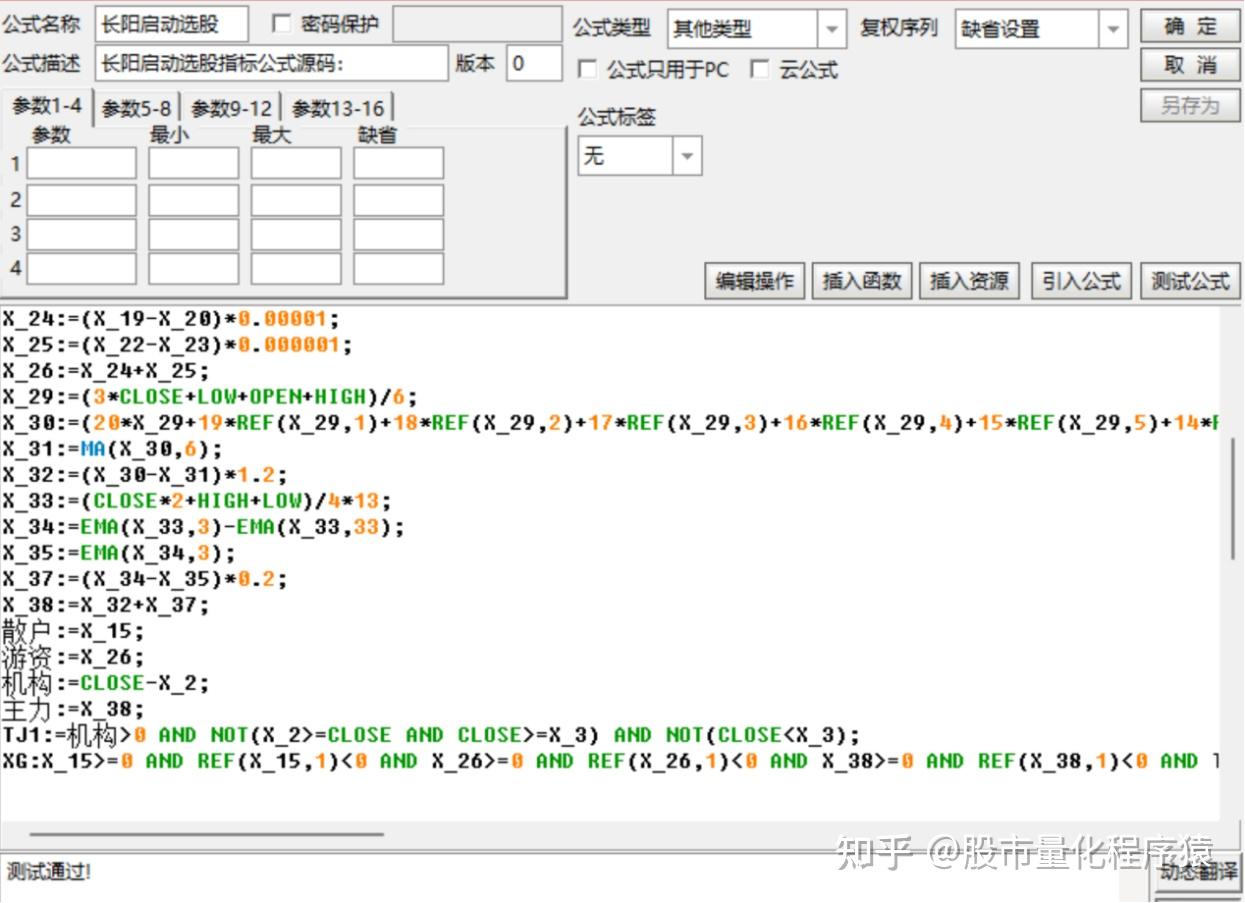Click the code line starting X_37:=
This screenshot has height=903, width=1245.
145,579
